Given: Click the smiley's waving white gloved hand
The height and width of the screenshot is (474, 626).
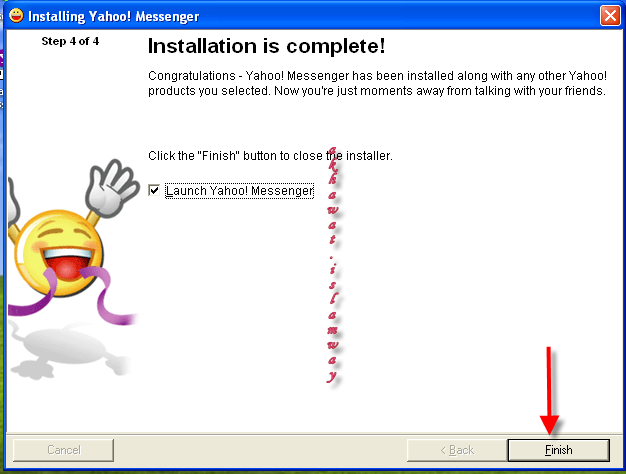Looking at the screenshot, I should click(113, 187).
